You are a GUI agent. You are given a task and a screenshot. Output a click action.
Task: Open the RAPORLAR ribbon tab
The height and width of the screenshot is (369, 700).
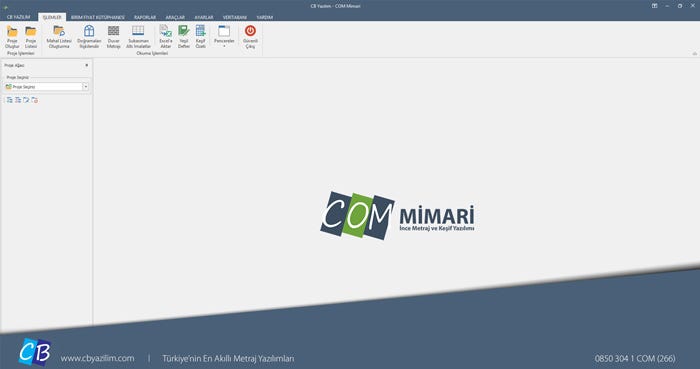point(145,17)
